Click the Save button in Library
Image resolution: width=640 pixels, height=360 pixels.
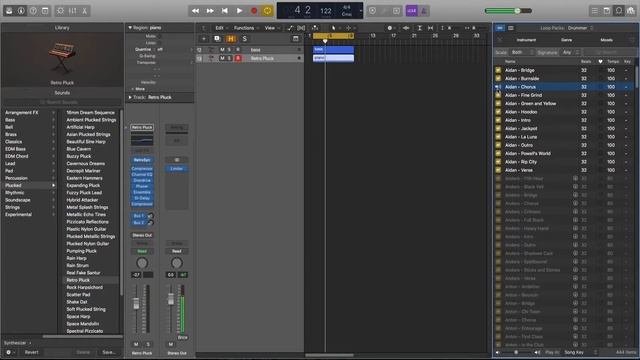(x=109, y=352)
